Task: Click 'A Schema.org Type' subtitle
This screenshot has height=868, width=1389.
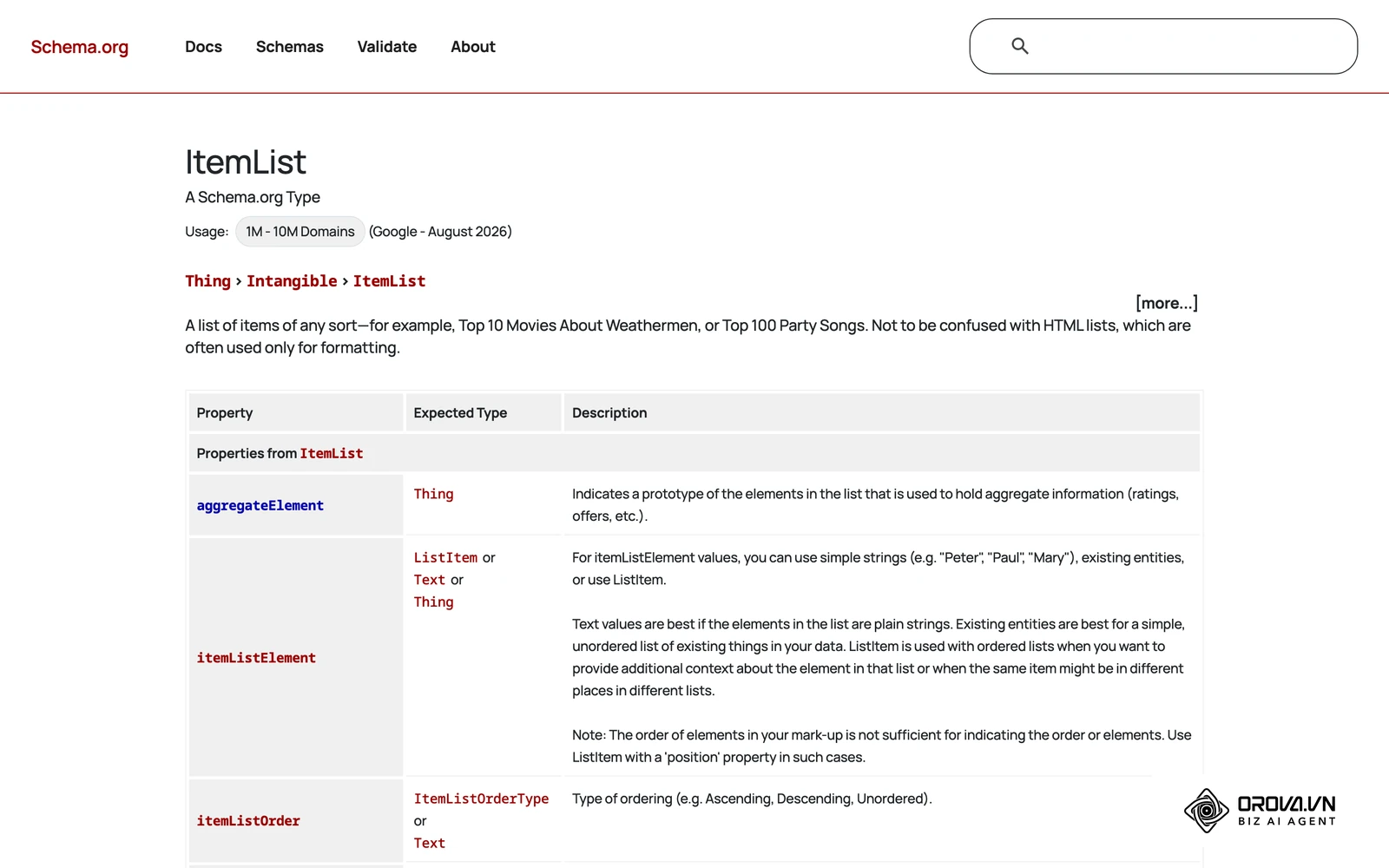Action: pyautogui.click(x=253, y=197)
